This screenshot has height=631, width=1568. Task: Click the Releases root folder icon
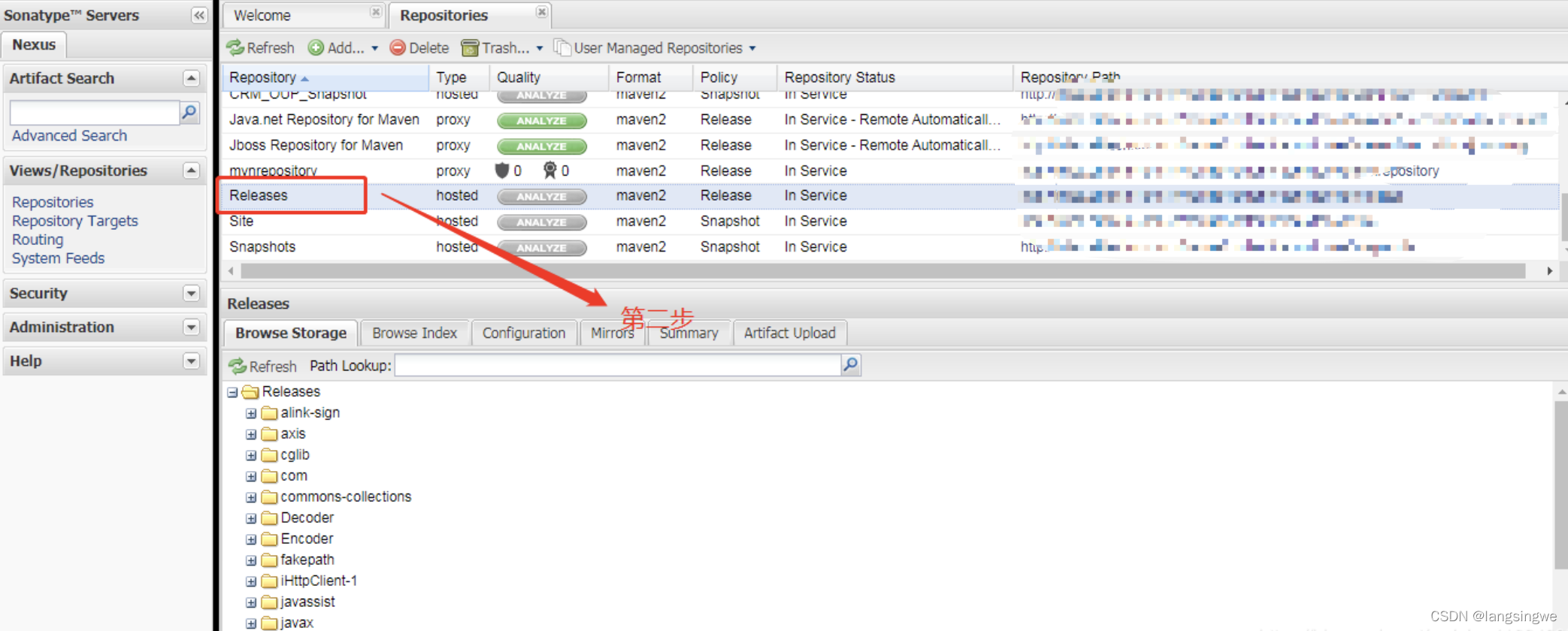point(250,392)
